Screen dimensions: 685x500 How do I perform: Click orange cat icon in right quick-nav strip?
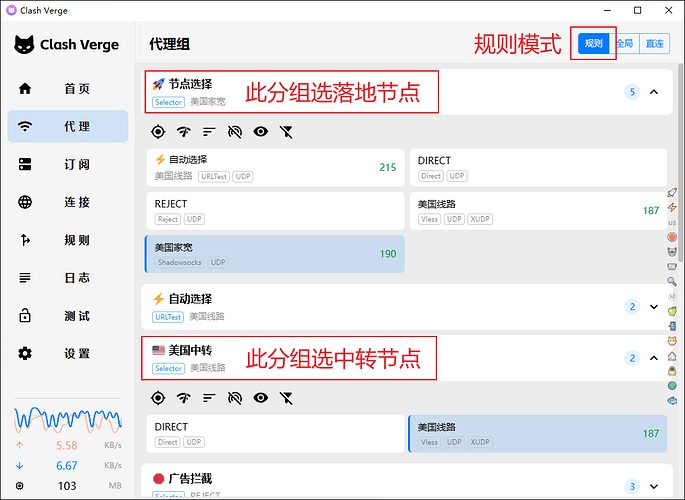[x=672, y=341]
